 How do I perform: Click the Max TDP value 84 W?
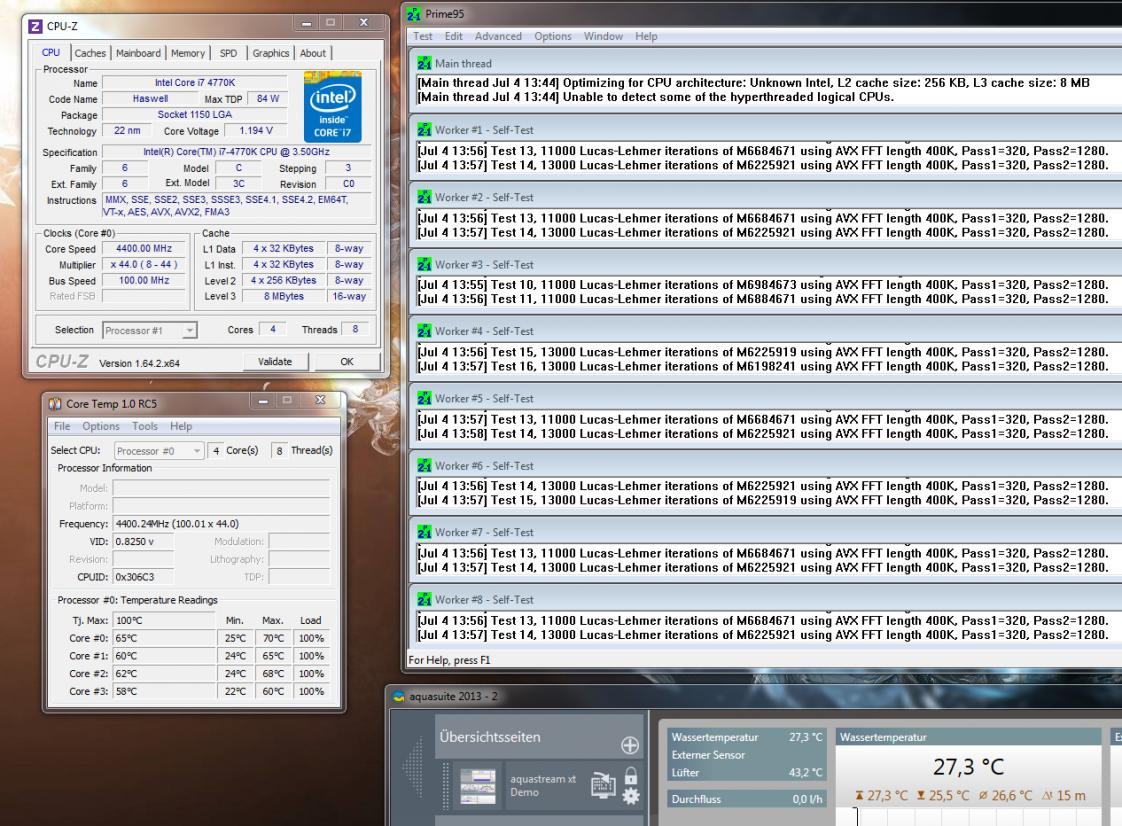click(x=268, y=98)
